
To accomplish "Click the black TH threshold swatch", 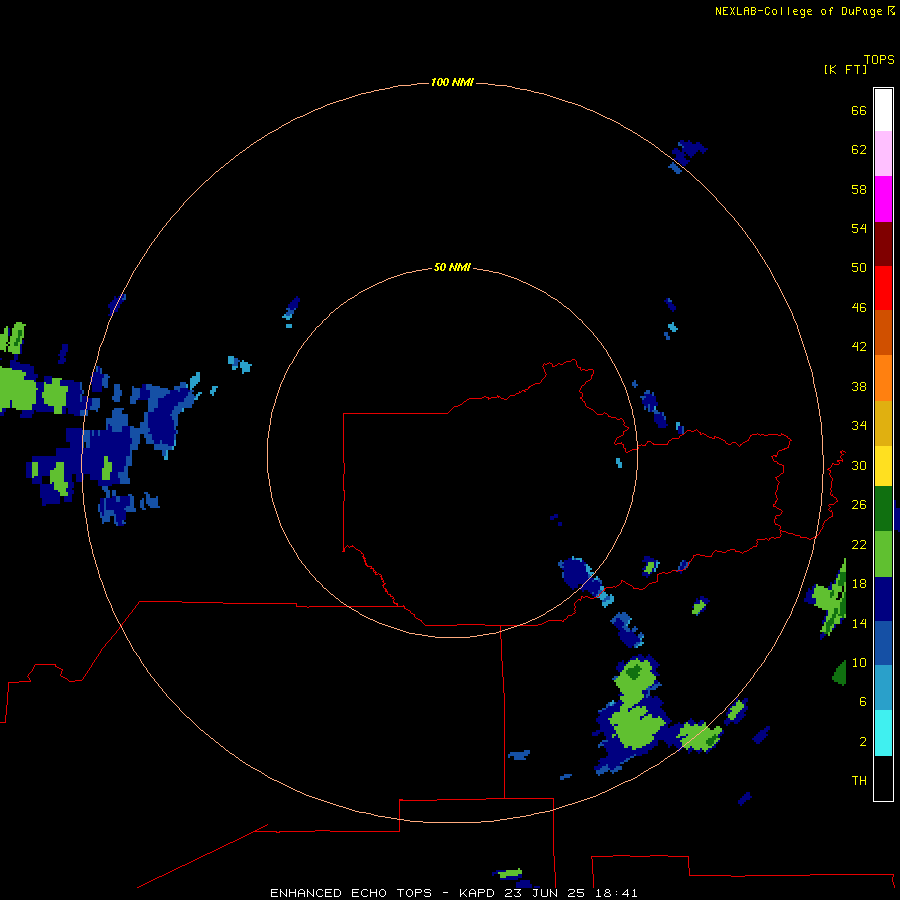I will tap(883, 778).
